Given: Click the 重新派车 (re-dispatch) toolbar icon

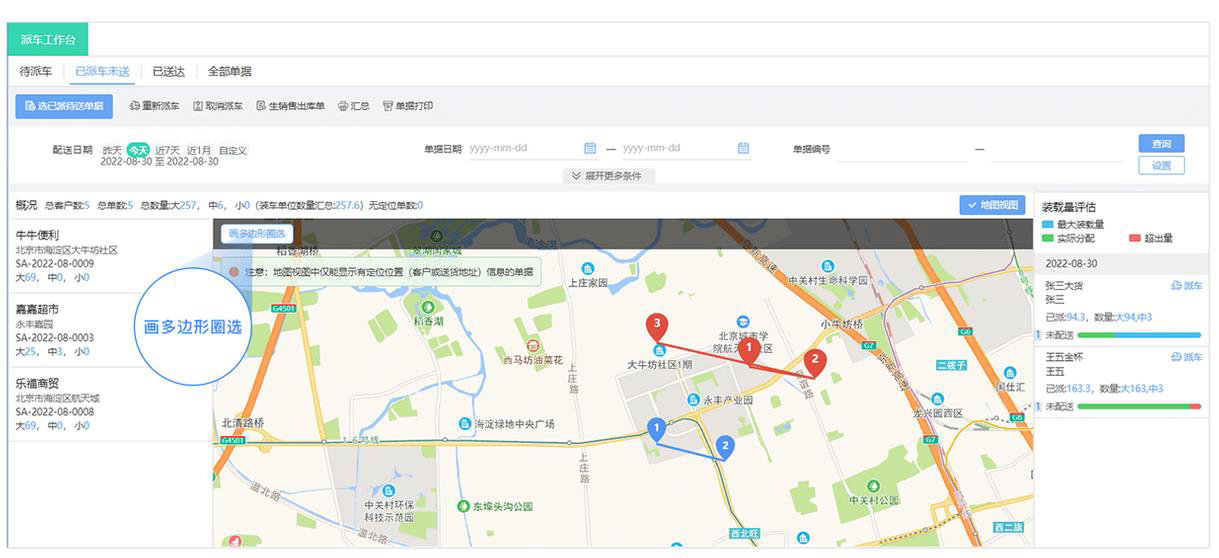Looking at the screenshot, I should click(x=135, y=106).
